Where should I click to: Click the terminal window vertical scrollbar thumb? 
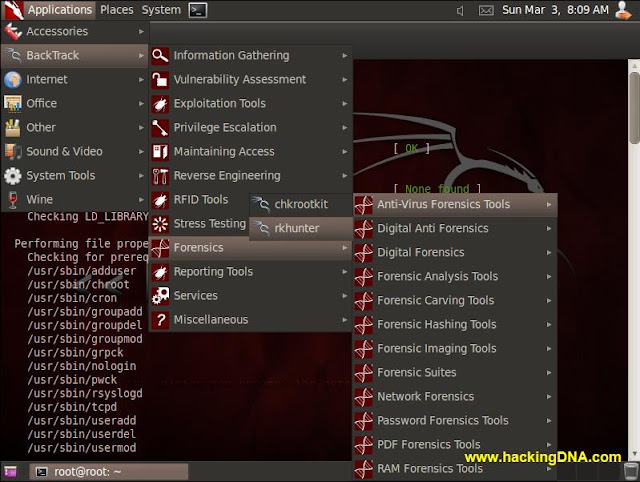(x=634, y=108)
